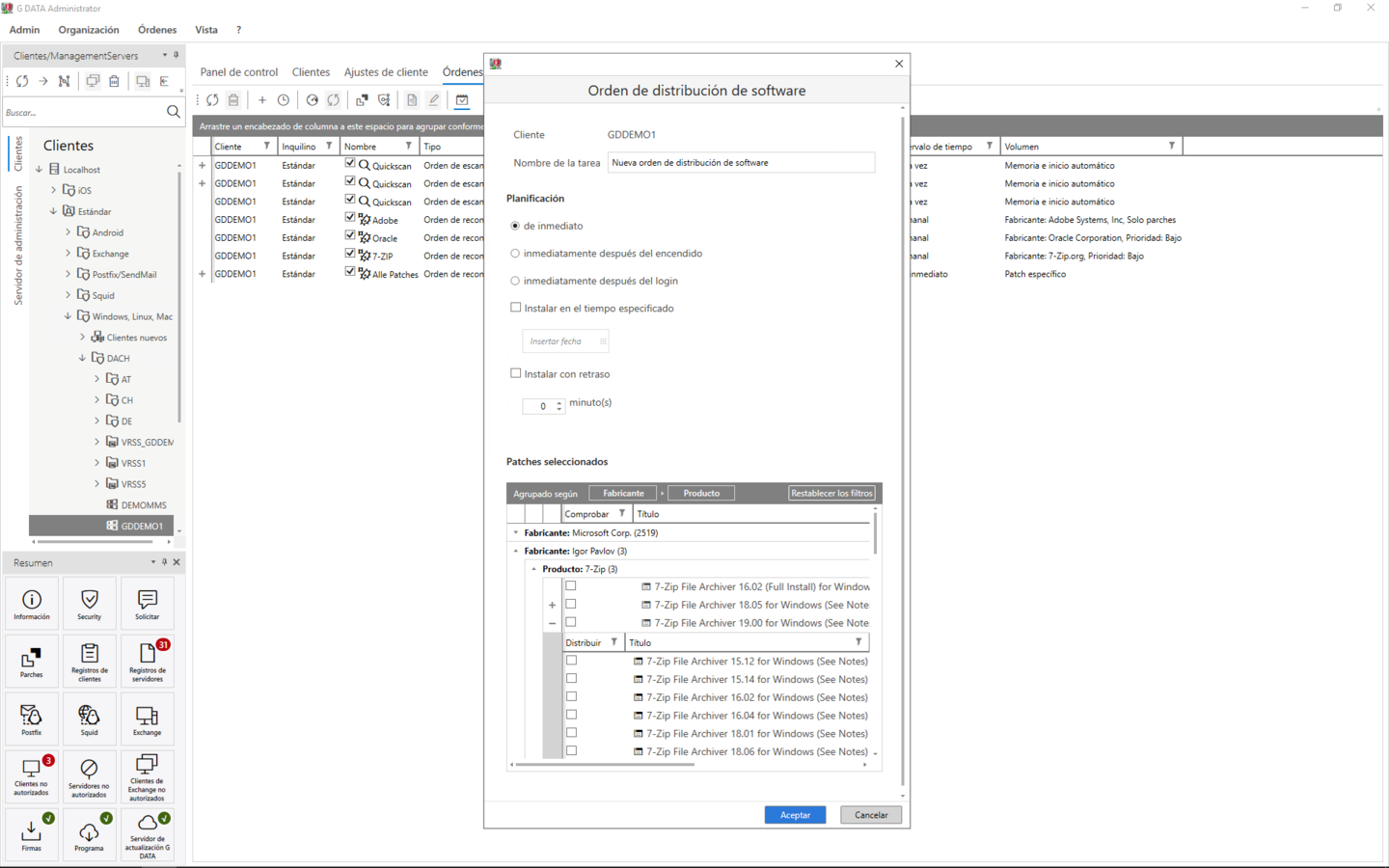
Task: Toggle checkbox of Adobe order row
Action: (x=350, y=218)
